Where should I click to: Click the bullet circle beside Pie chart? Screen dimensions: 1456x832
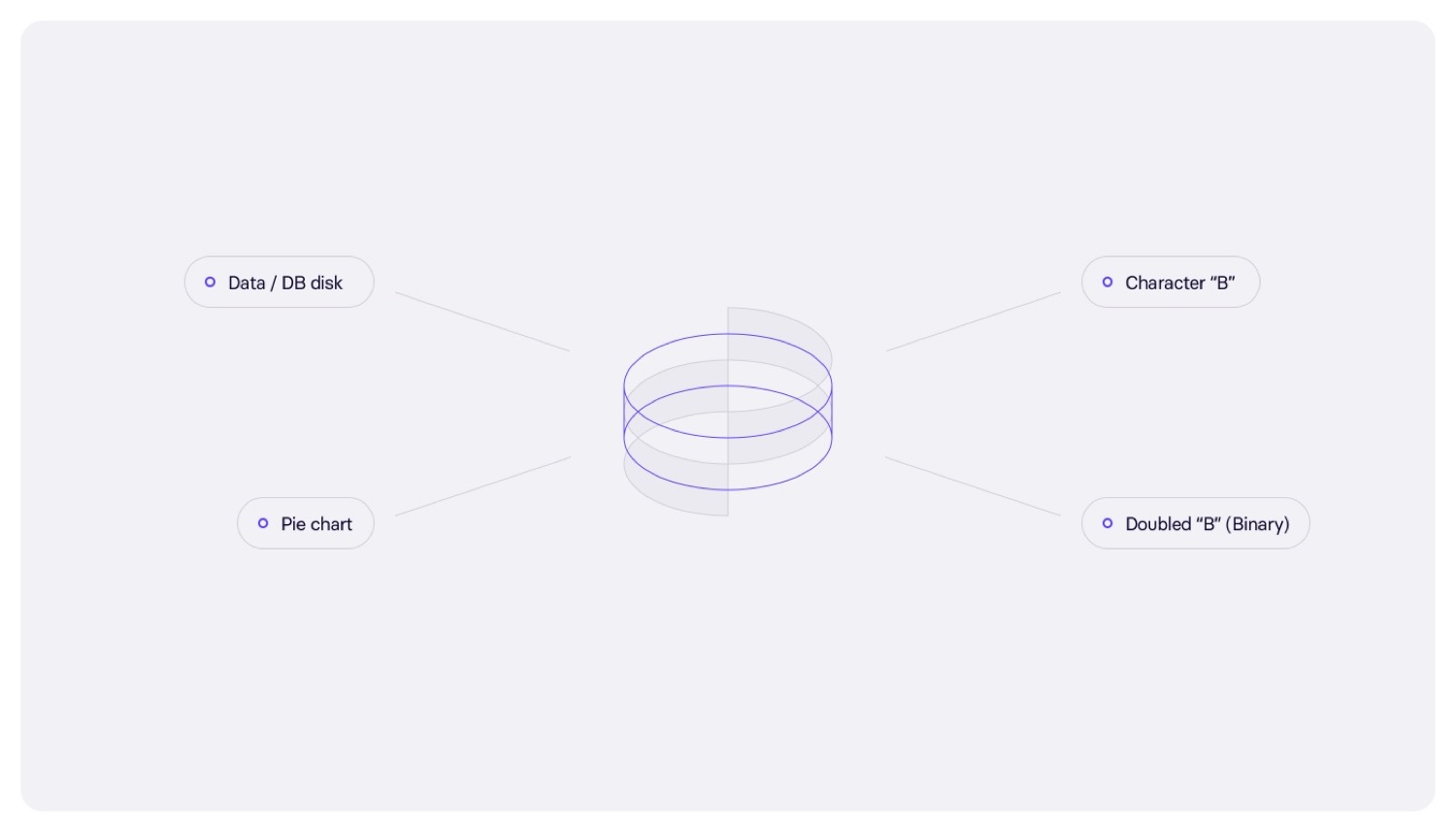tap(263, 523)
